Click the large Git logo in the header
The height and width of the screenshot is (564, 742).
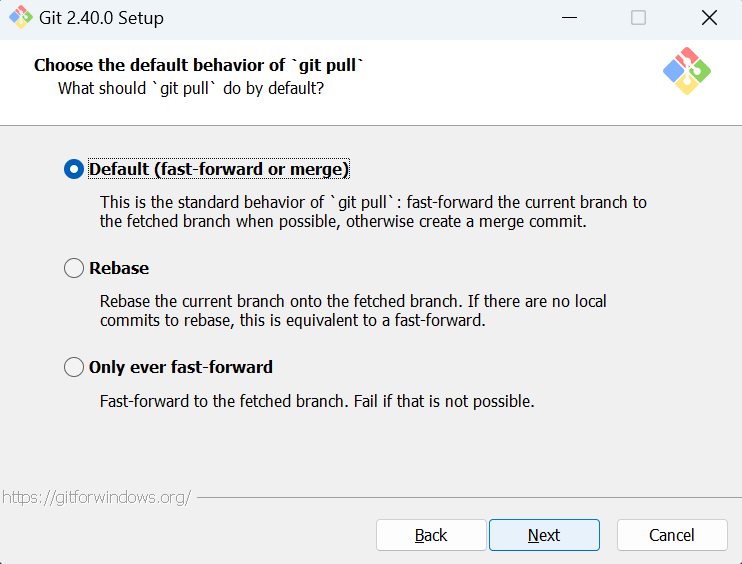(x=687, y=71)
